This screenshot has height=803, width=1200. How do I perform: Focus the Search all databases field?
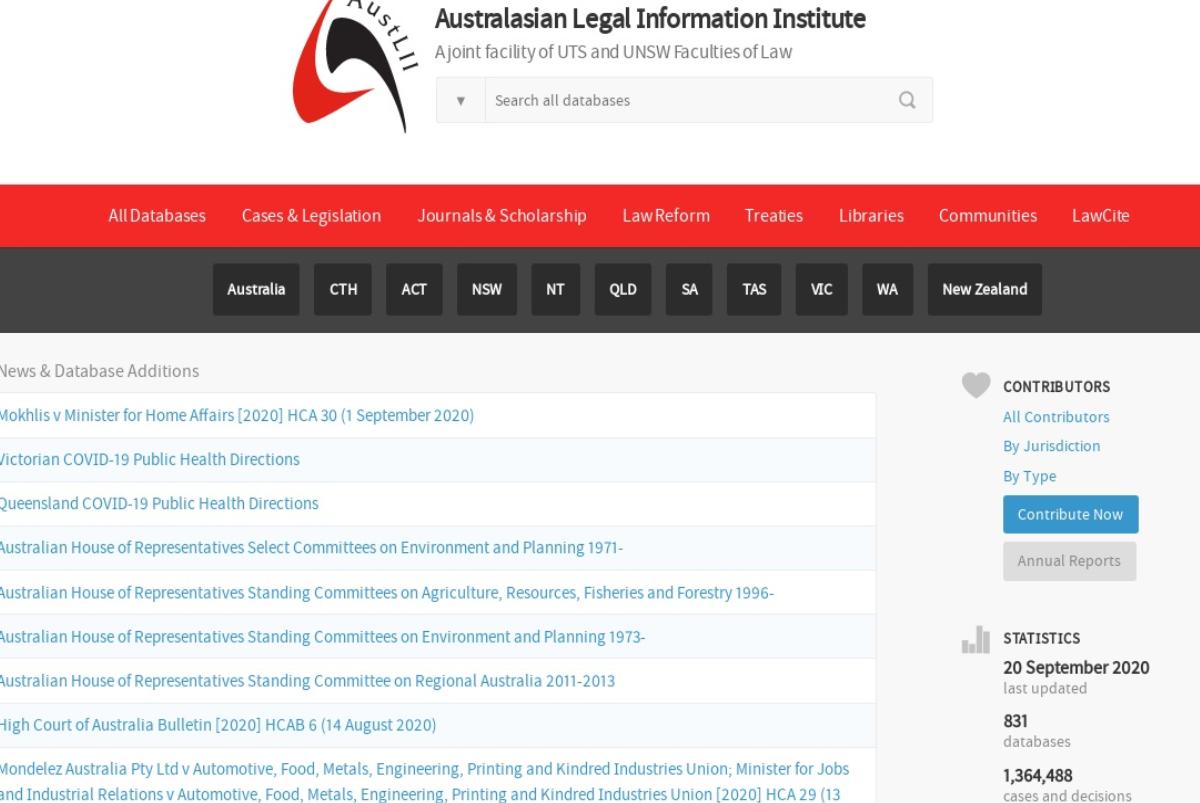[x=685, y=100]
